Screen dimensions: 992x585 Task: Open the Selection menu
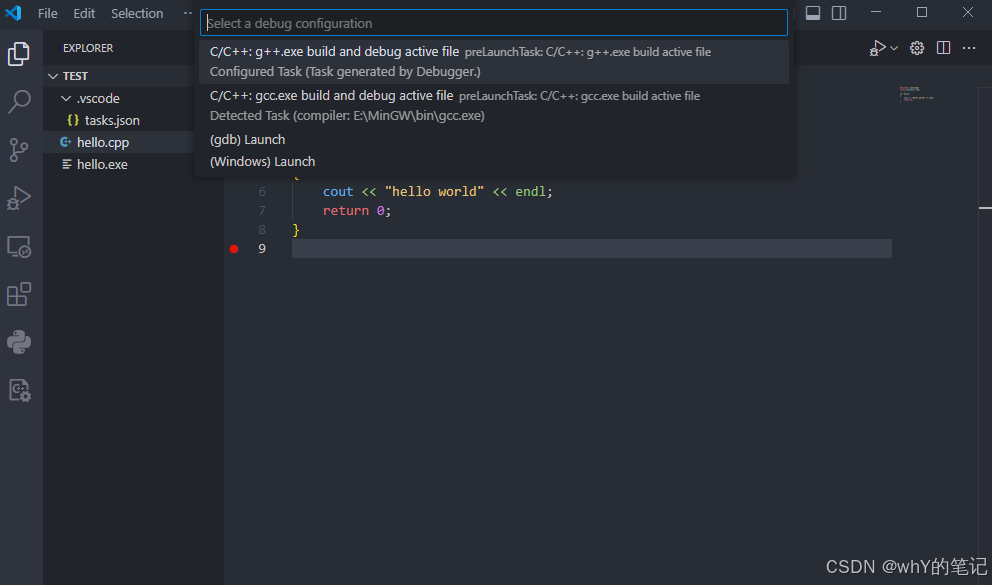coord(137,13)
